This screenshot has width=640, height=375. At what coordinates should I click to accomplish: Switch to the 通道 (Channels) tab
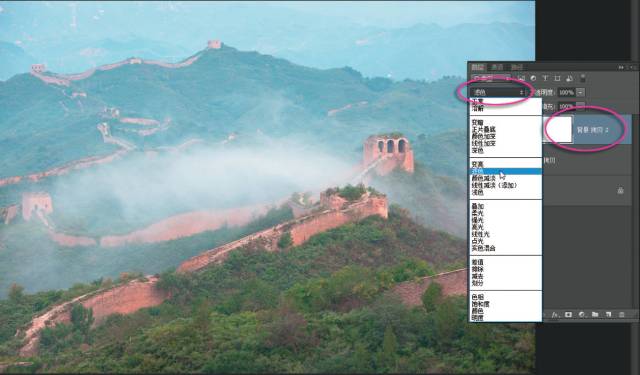tap(497, 67)
